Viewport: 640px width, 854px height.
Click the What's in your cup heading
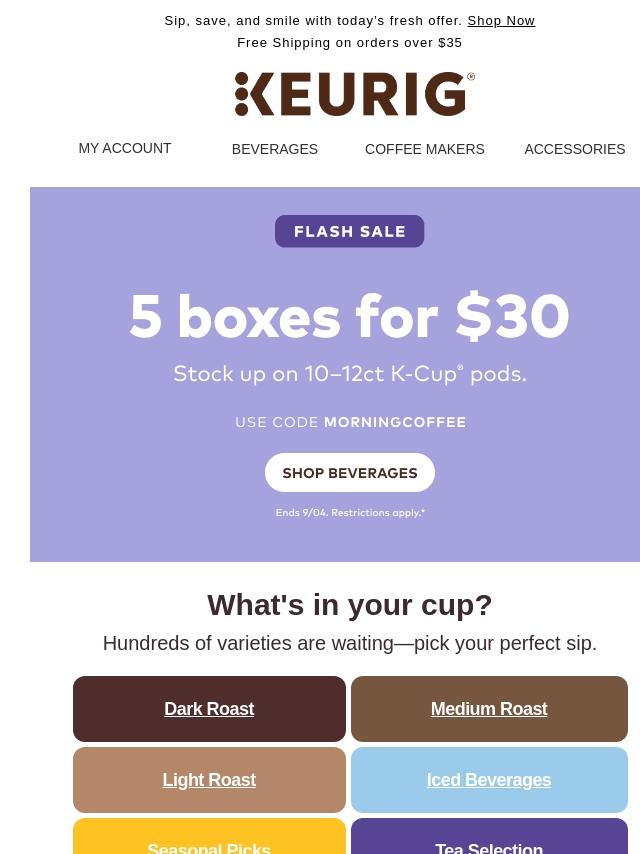point(350,605)
